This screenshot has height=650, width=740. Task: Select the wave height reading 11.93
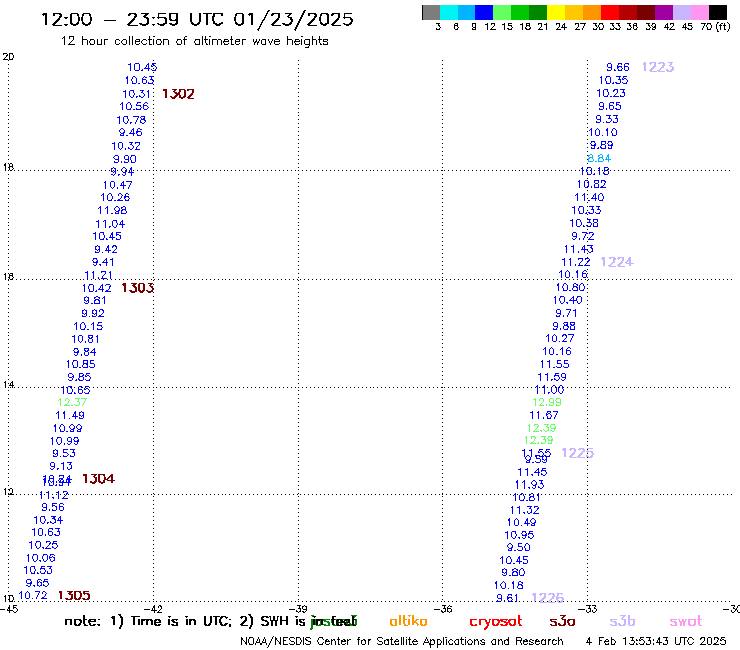tap(529, 485)
